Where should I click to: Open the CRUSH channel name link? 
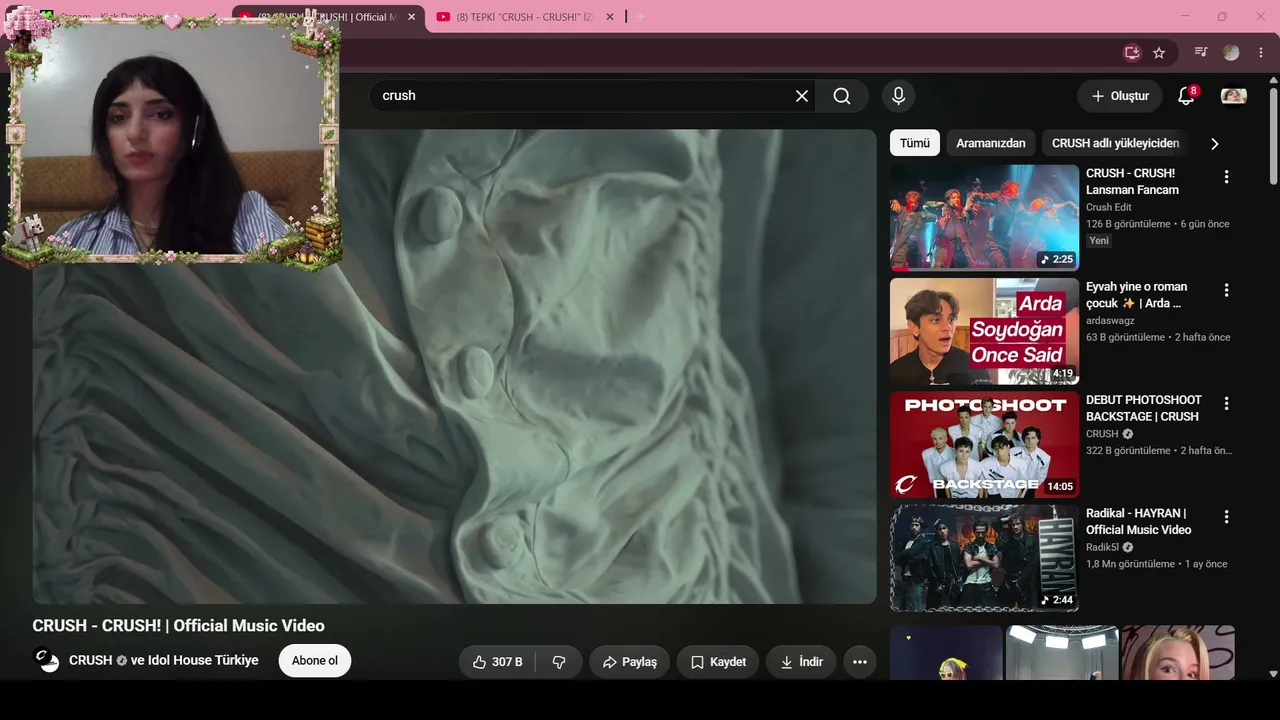pyautogui.click(x=90, y=661)
